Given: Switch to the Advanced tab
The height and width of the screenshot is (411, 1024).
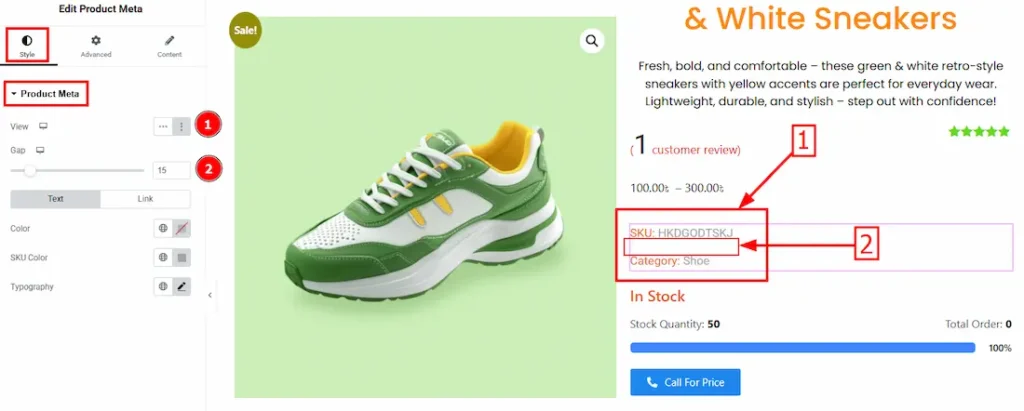Looking at the screenshot, I should coord(96,46).
